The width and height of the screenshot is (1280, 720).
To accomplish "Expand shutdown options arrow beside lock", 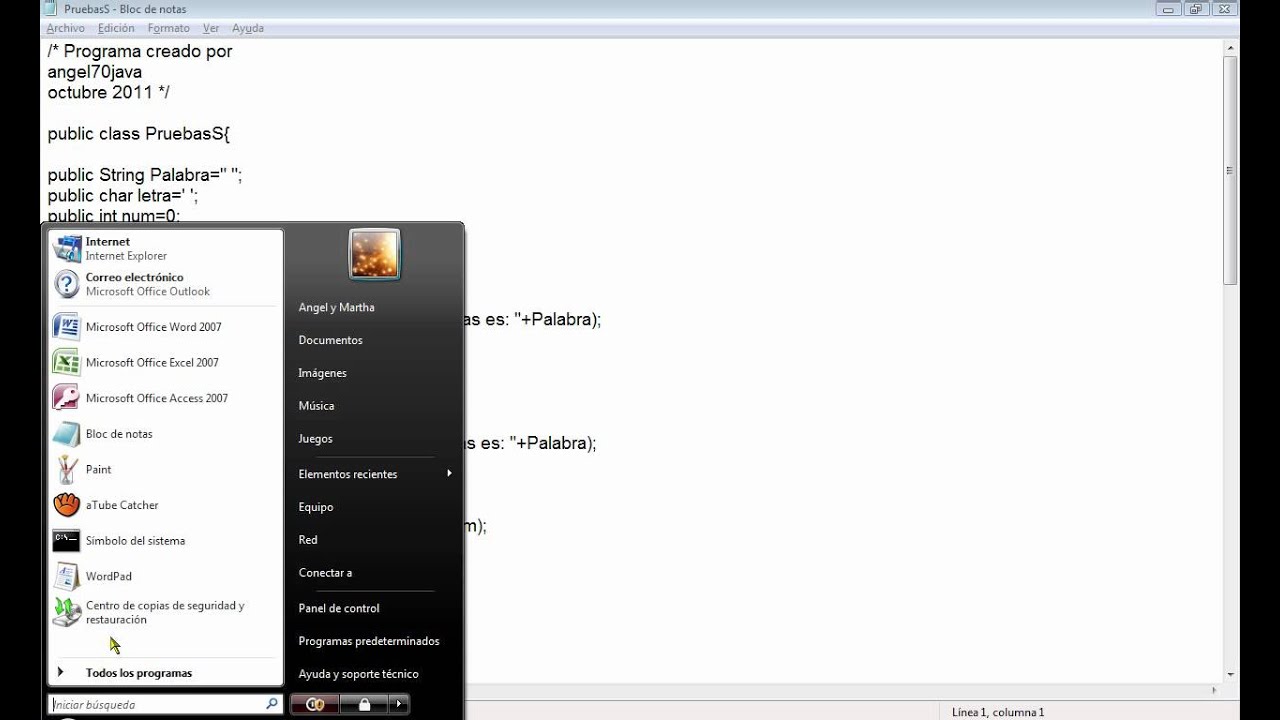I will coord(399,704).
